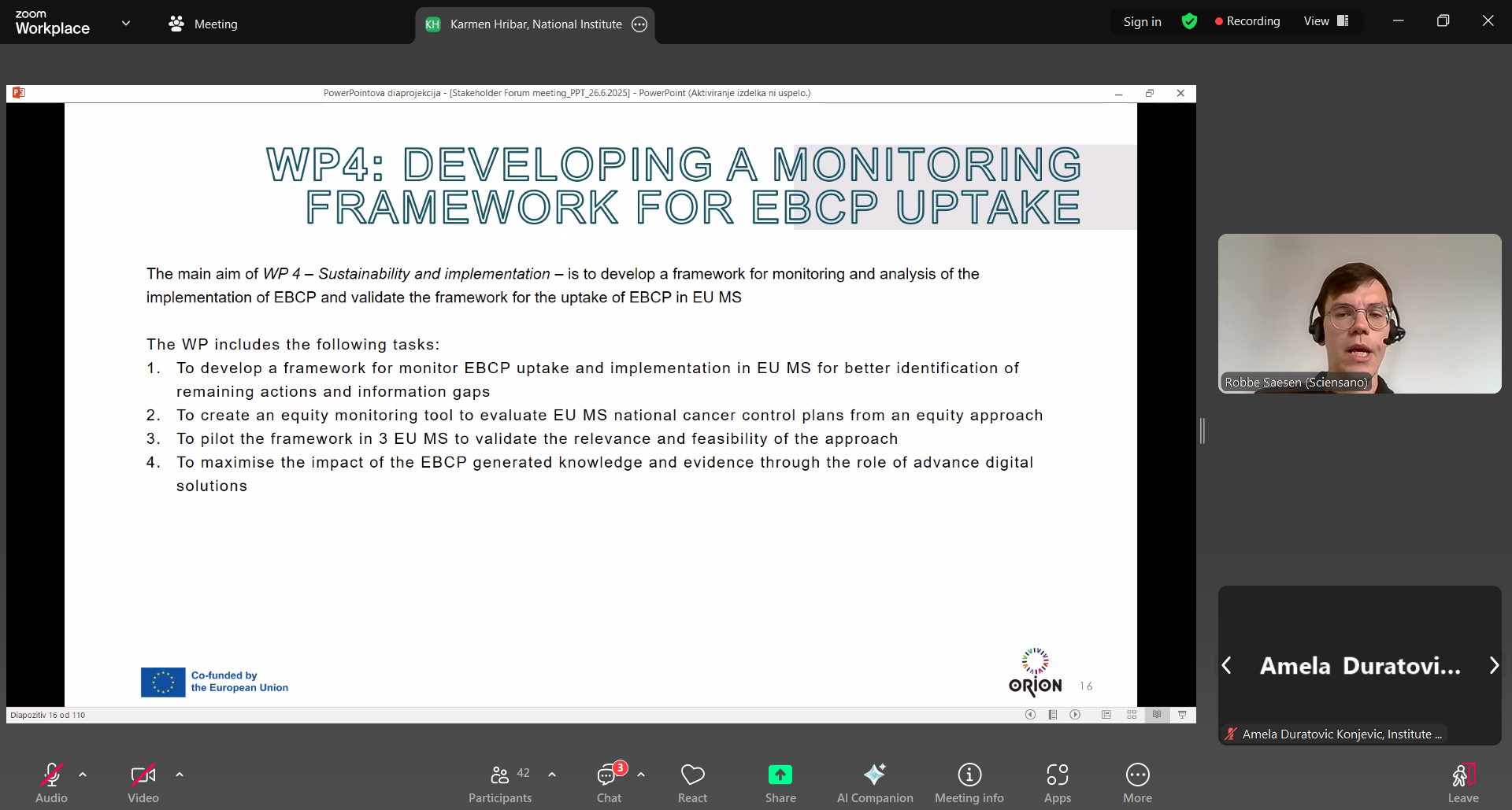Viewport: 1512px width, 810px height.
Task: Click the Sign in button
Action: tap(1142, 21)
